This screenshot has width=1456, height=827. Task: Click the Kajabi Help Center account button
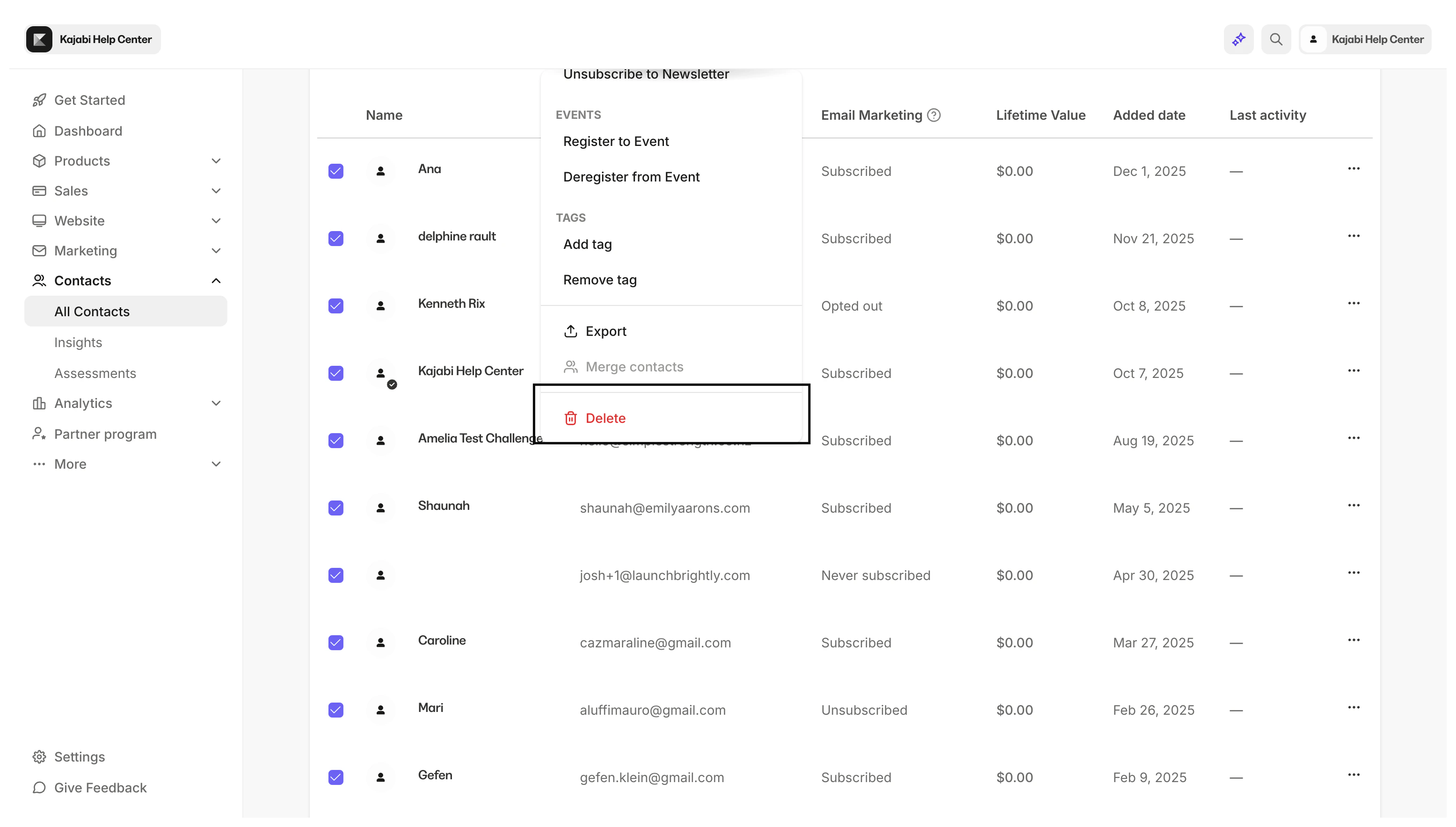click(1365, 39)
